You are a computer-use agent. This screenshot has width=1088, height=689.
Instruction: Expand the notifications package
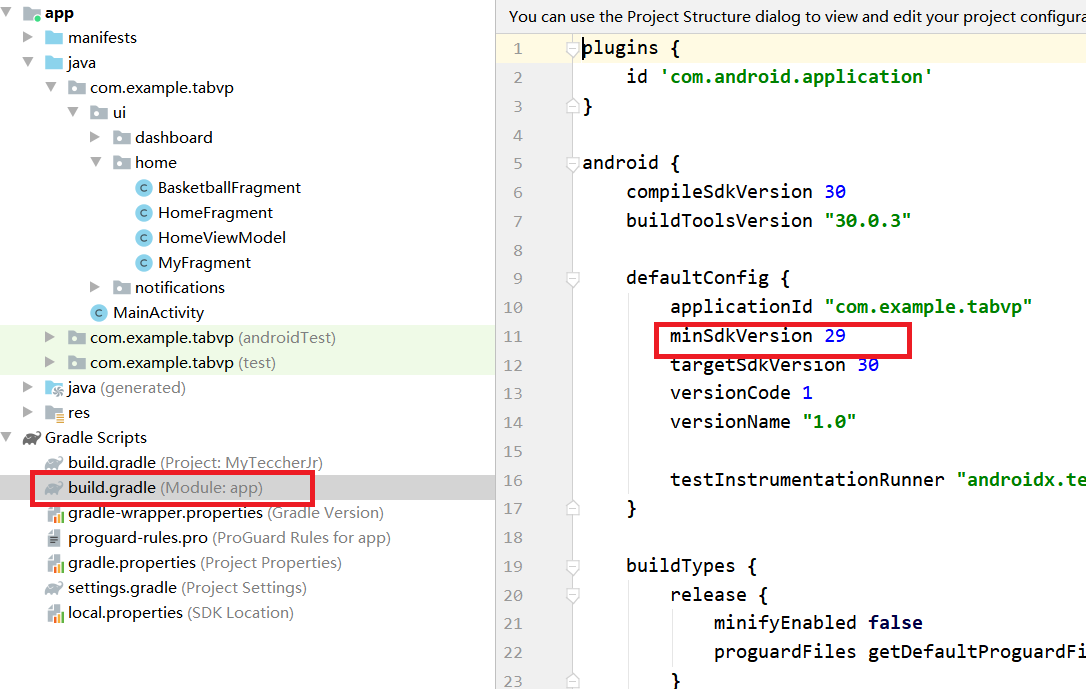point(96,287)
